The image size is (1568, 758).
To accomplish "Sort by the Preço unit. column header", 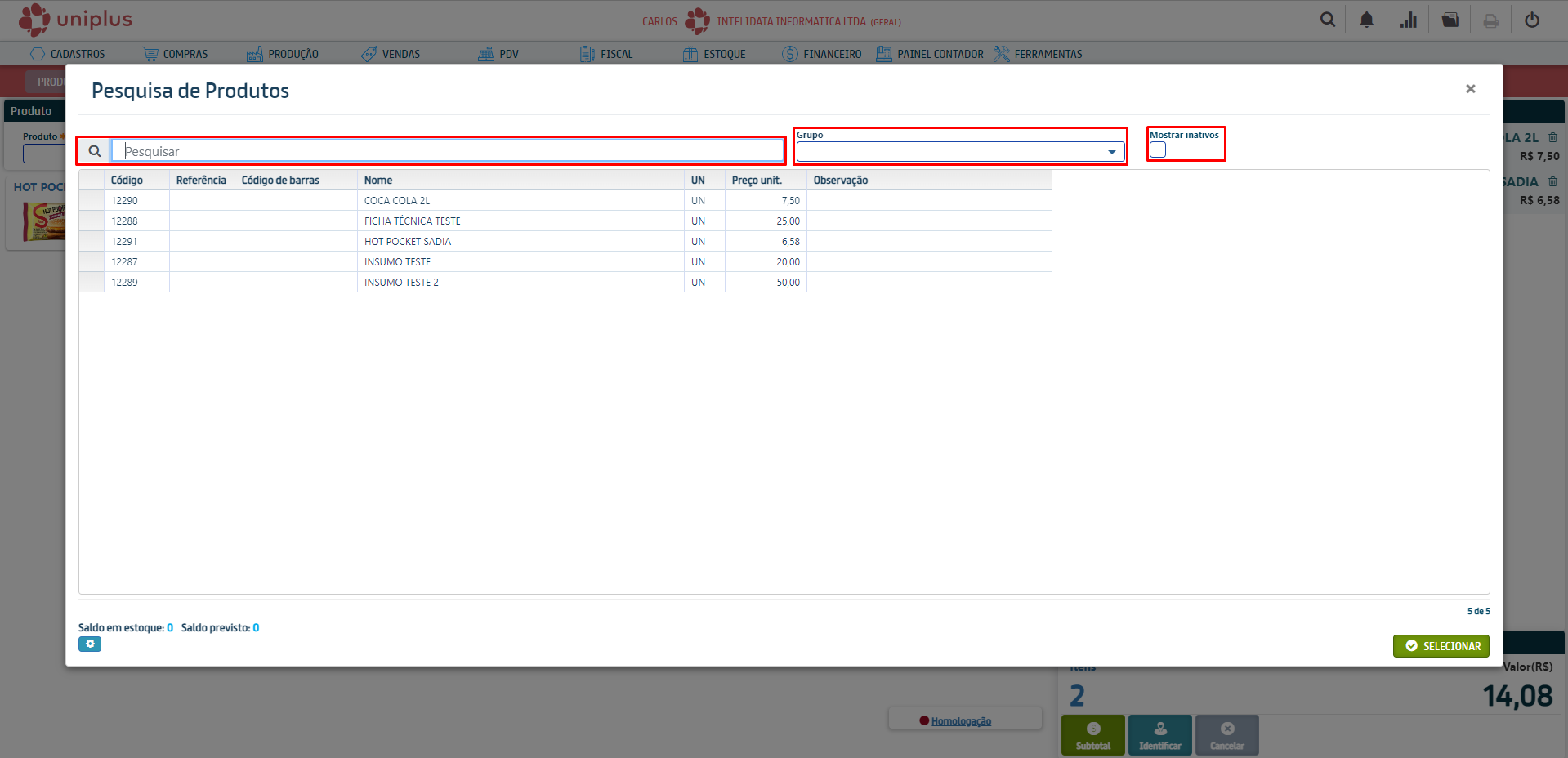I will [757, 181].
